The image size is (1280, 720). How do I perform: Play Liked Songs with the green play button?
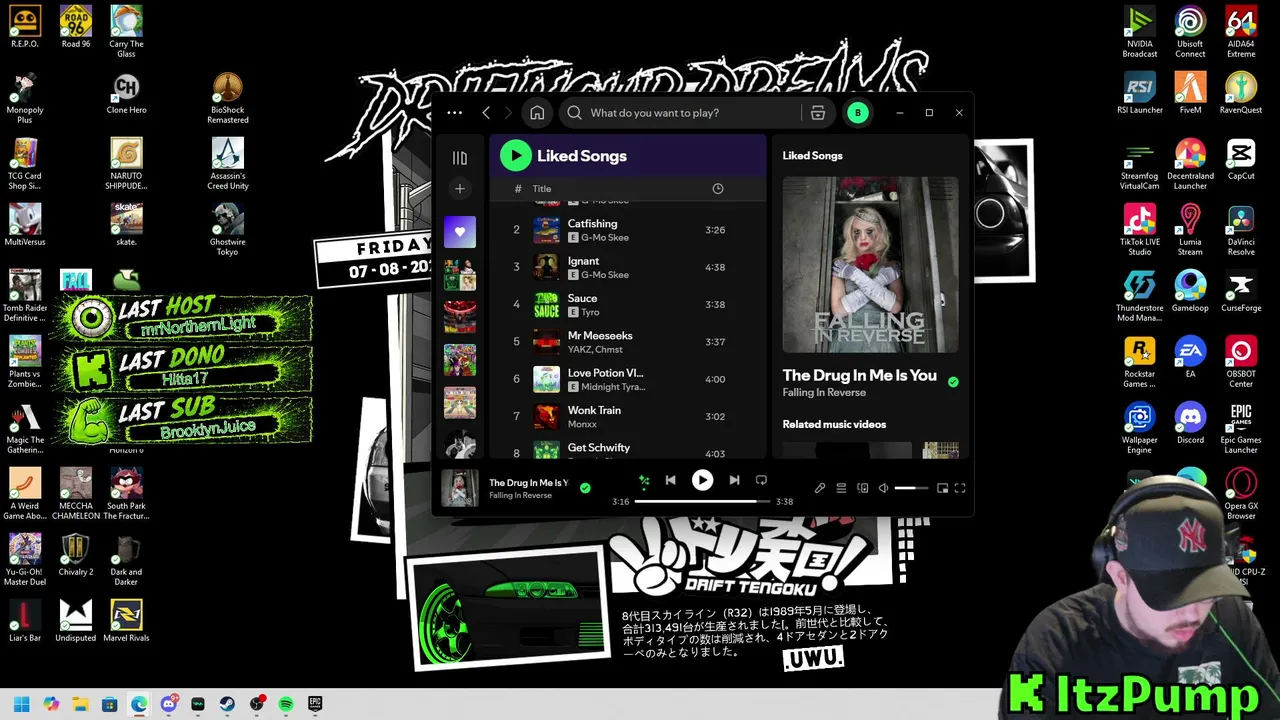(x=516, y=155)
